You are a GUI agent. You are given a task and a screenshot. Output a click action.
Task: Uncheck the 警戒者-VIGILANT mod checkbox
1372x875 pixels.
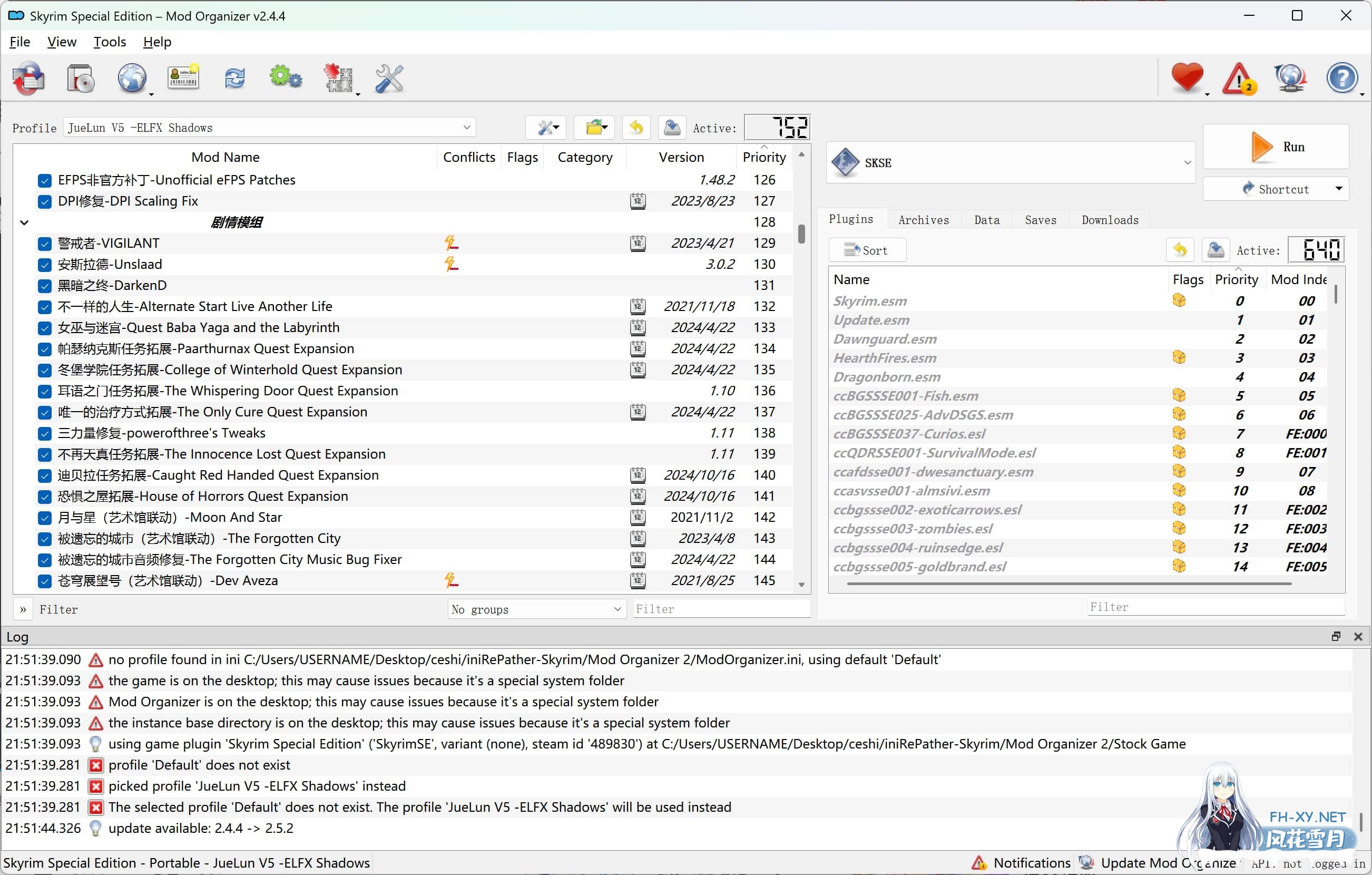[x=44, y=244]
